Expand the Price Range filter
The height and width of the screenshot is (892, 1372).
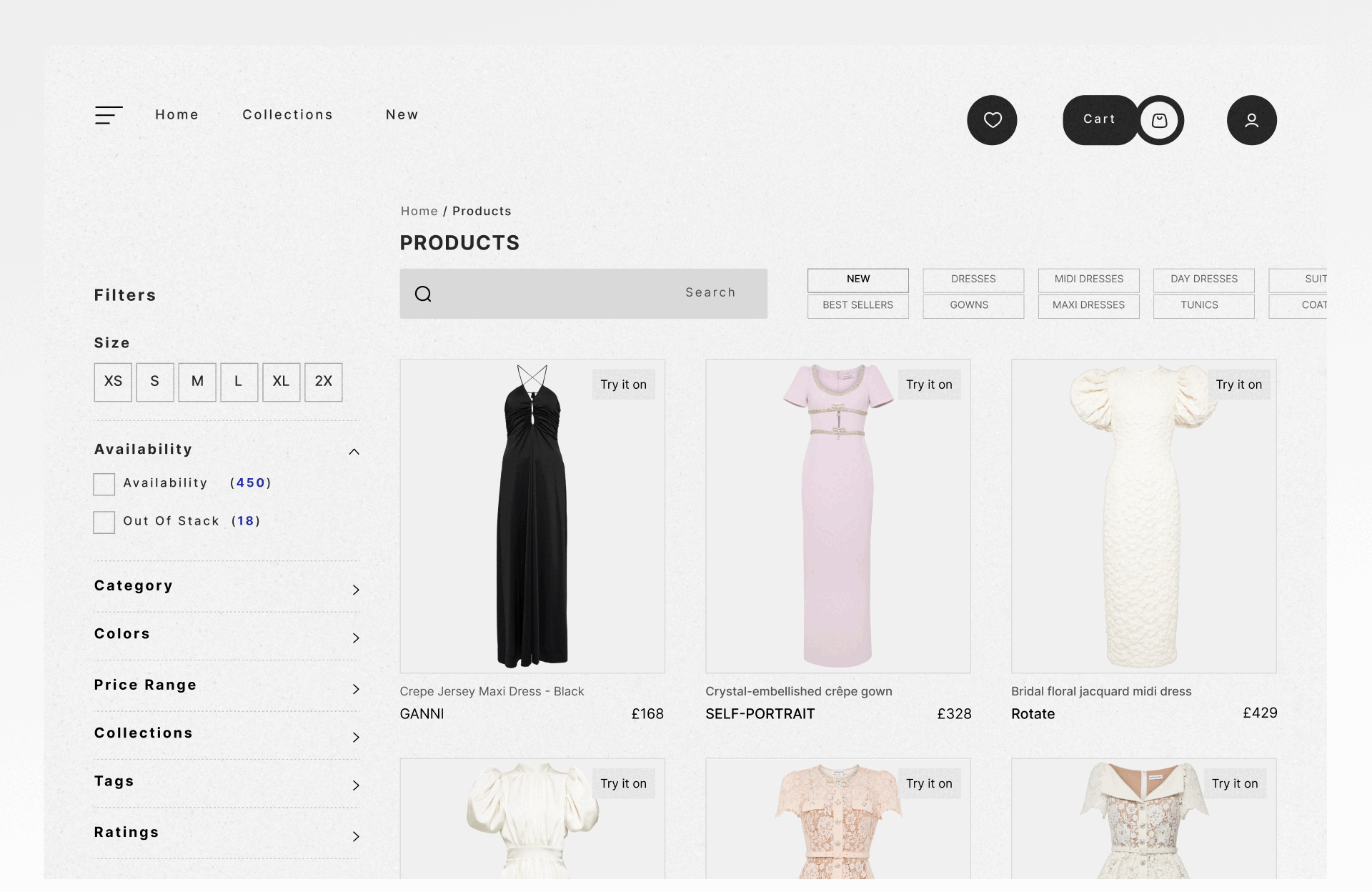355,689
